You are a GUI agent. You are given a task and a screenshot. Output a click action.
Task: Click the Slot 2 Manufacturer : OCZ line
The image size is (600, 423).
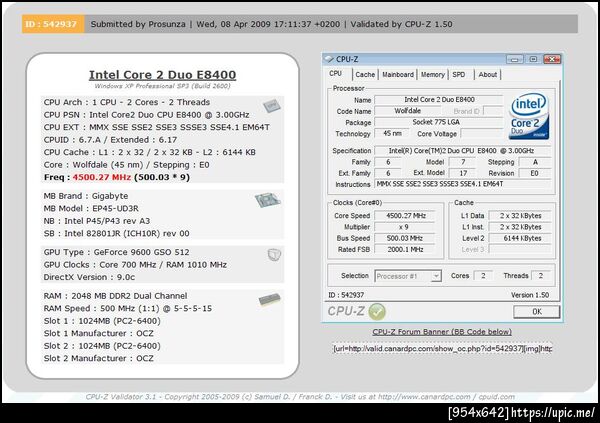[x=98, y=359]
